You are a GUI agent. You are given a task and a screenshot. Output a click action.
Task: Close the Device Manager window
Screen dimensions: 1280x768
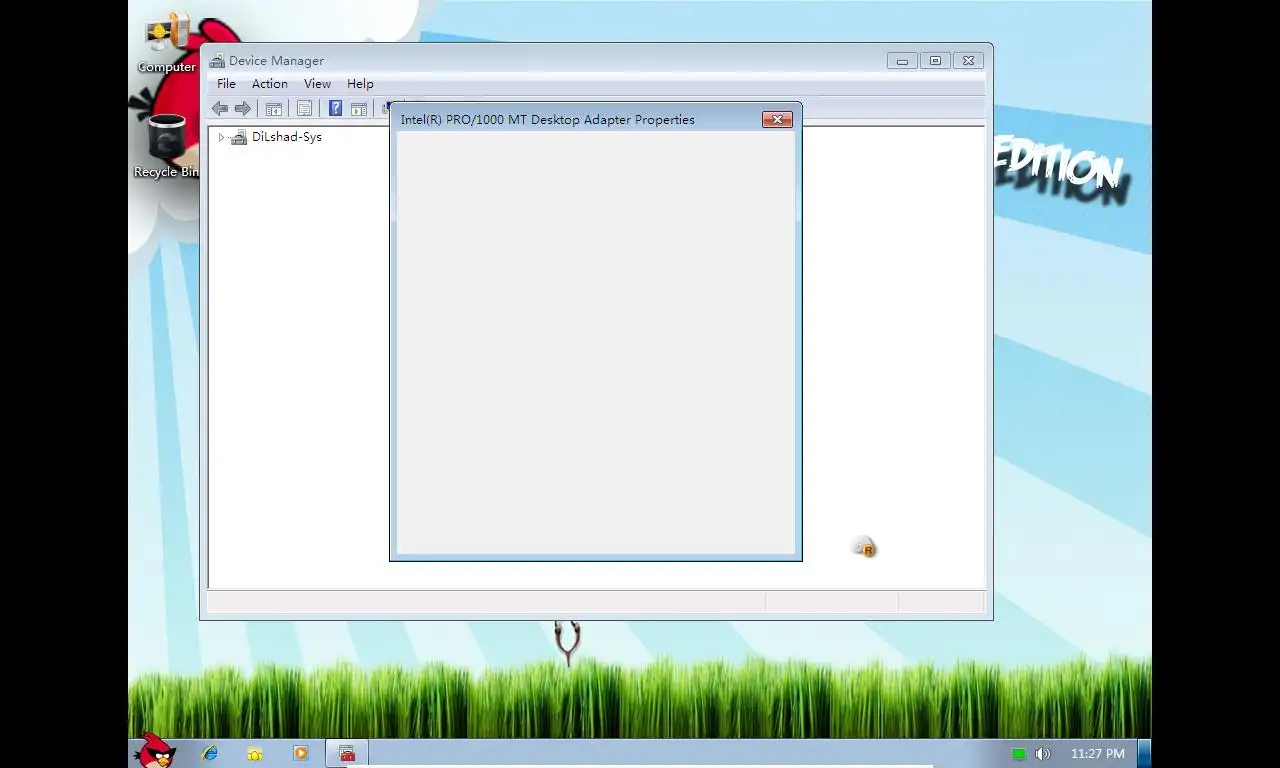pos(968,61)
